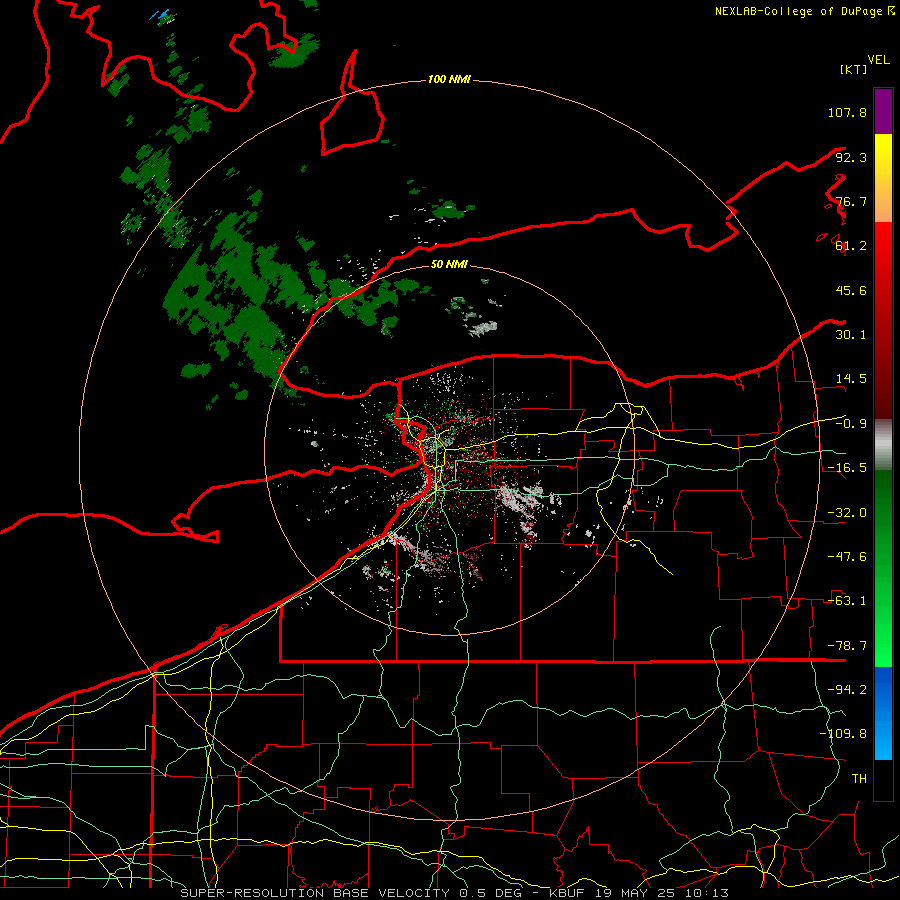Click the 92.3 velocity scale value
Viewport: 900px width, 900px height.
(x=851, y=157)
